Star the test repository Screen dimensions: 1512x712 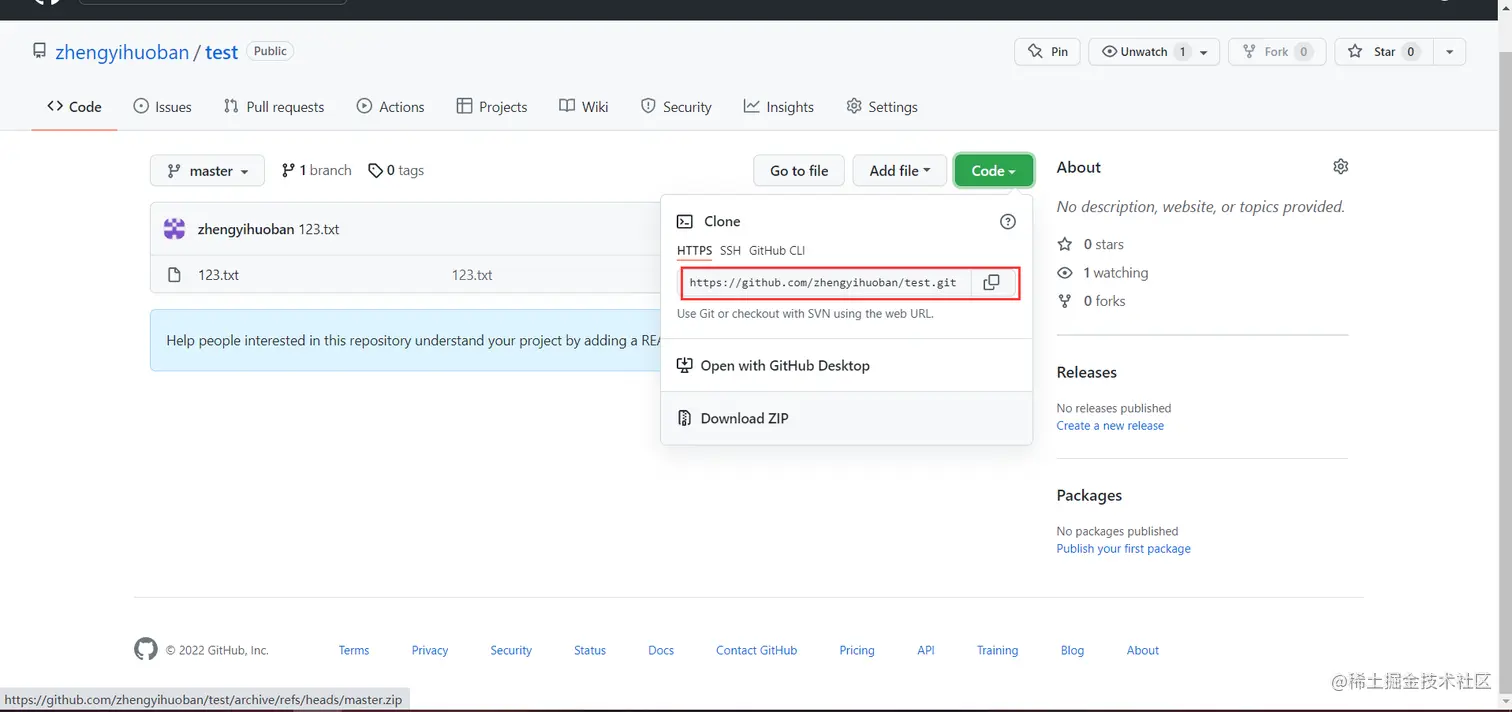[x=1384, y=52]
